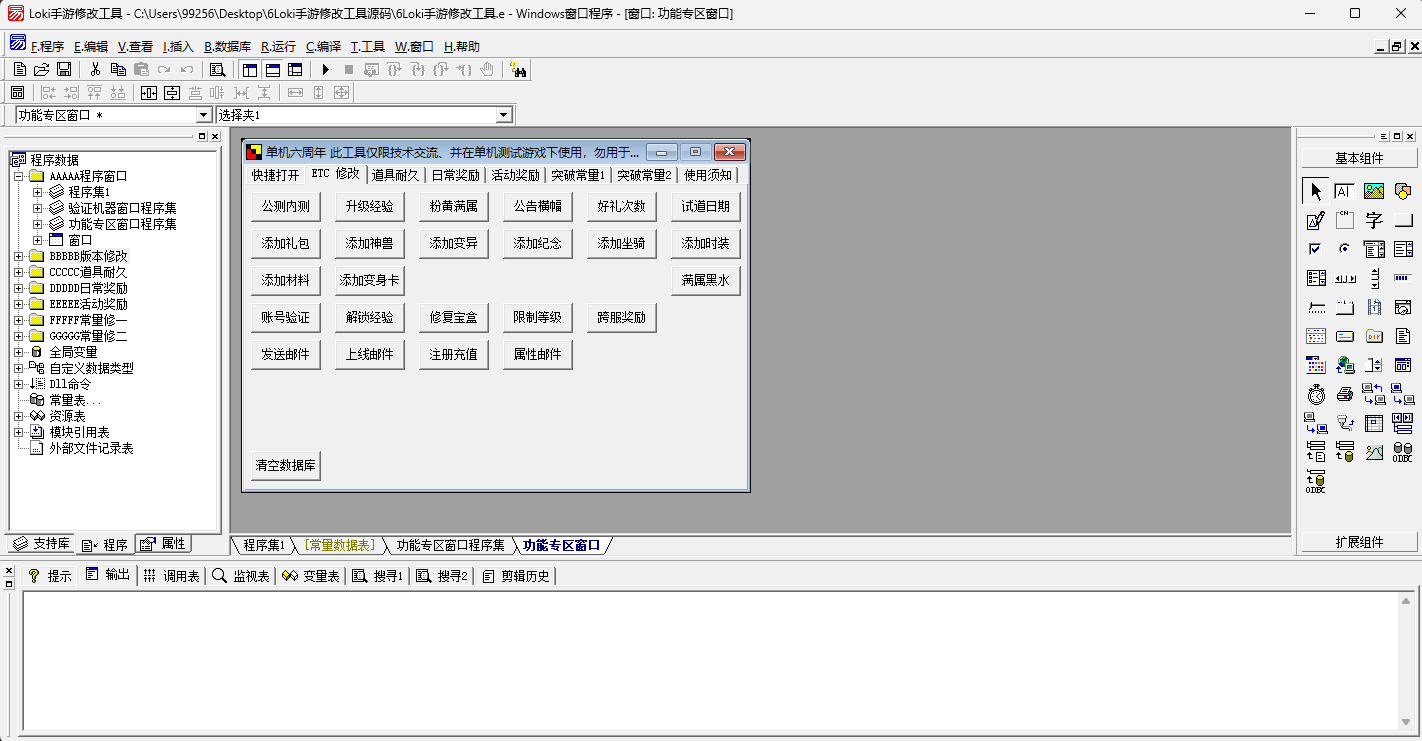Click the Run (play) toolbar icon
The image size is (1422, 741).
tap(325, 69)
